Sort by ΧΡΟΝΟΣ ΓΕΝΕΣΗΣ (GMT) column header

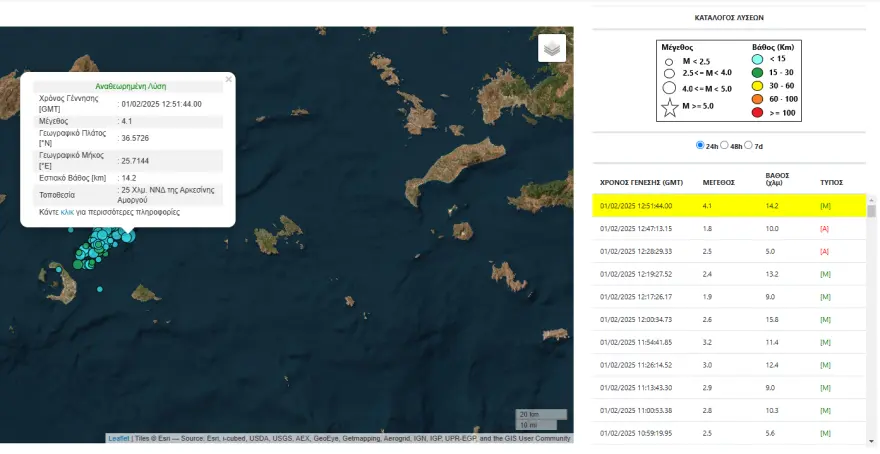pos(640,183)
